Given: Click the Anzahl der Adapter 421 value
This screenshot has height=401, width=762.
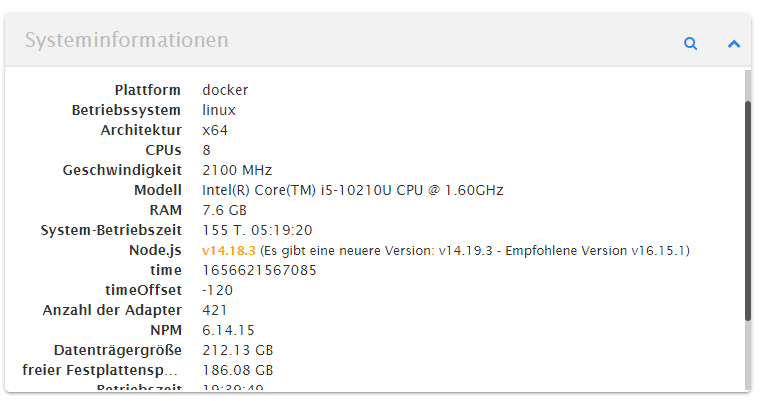Looking at the screenshot, I should 214,310.
